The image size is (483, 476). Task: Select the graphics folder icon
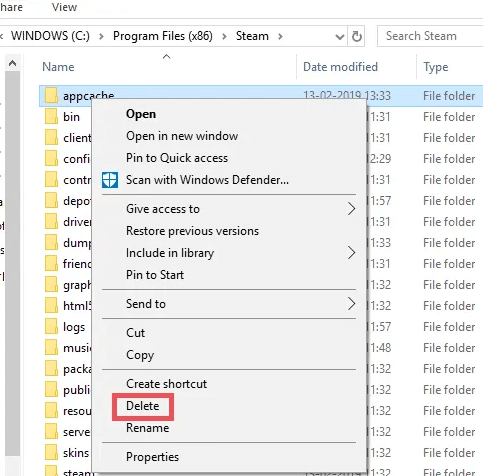tap(51, 285)
